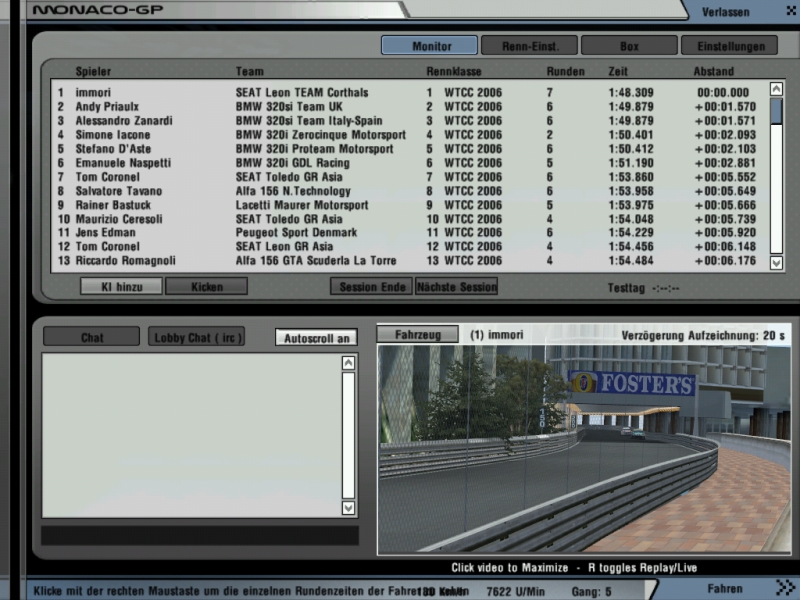The image size is (800, 600).
Task: Click the Nächste Session button
Action: click(x=456, y=287)
